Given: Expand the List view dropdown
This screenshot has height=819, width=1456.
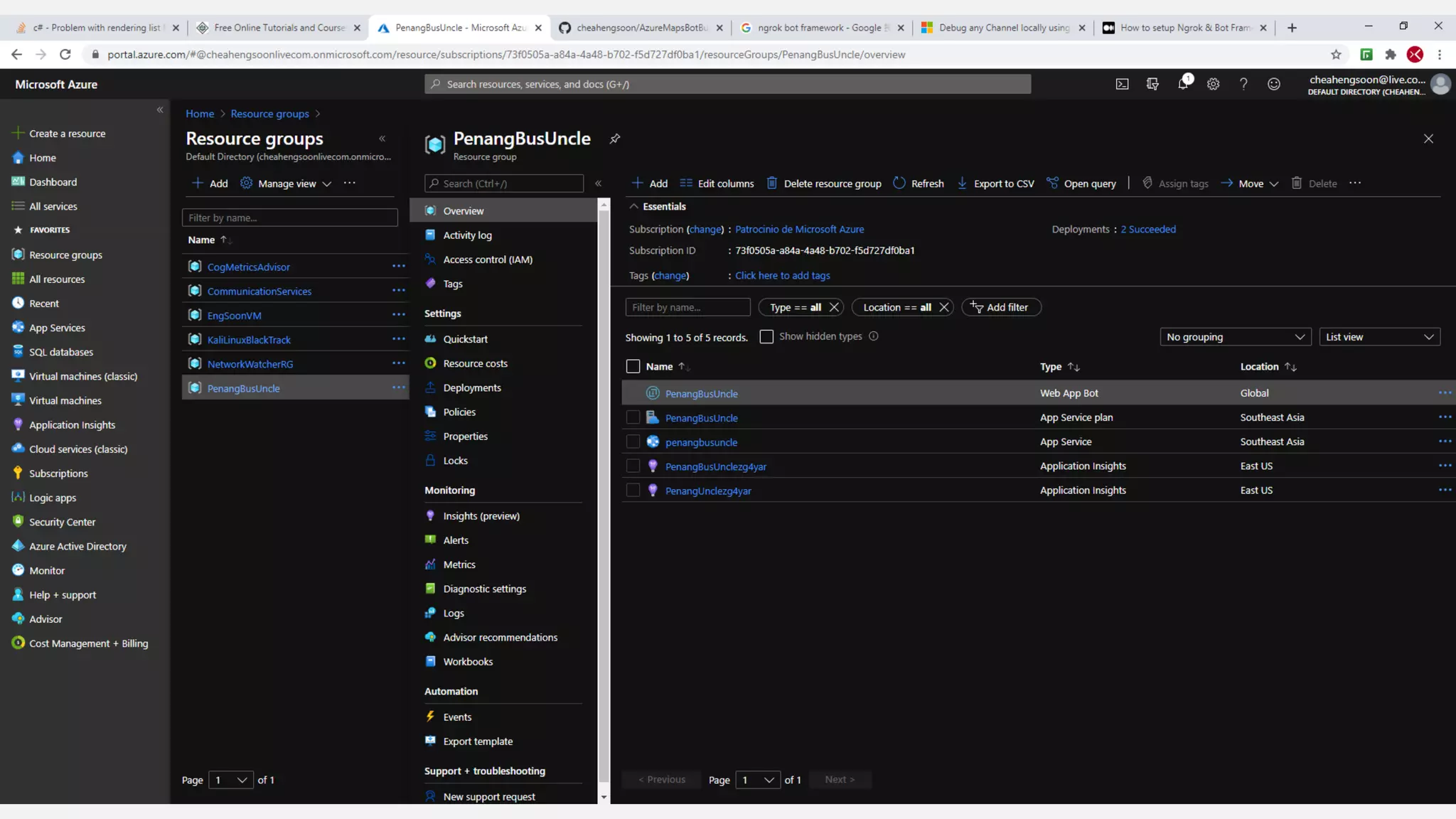Looking at the screenshot, I should point(1379,337).
